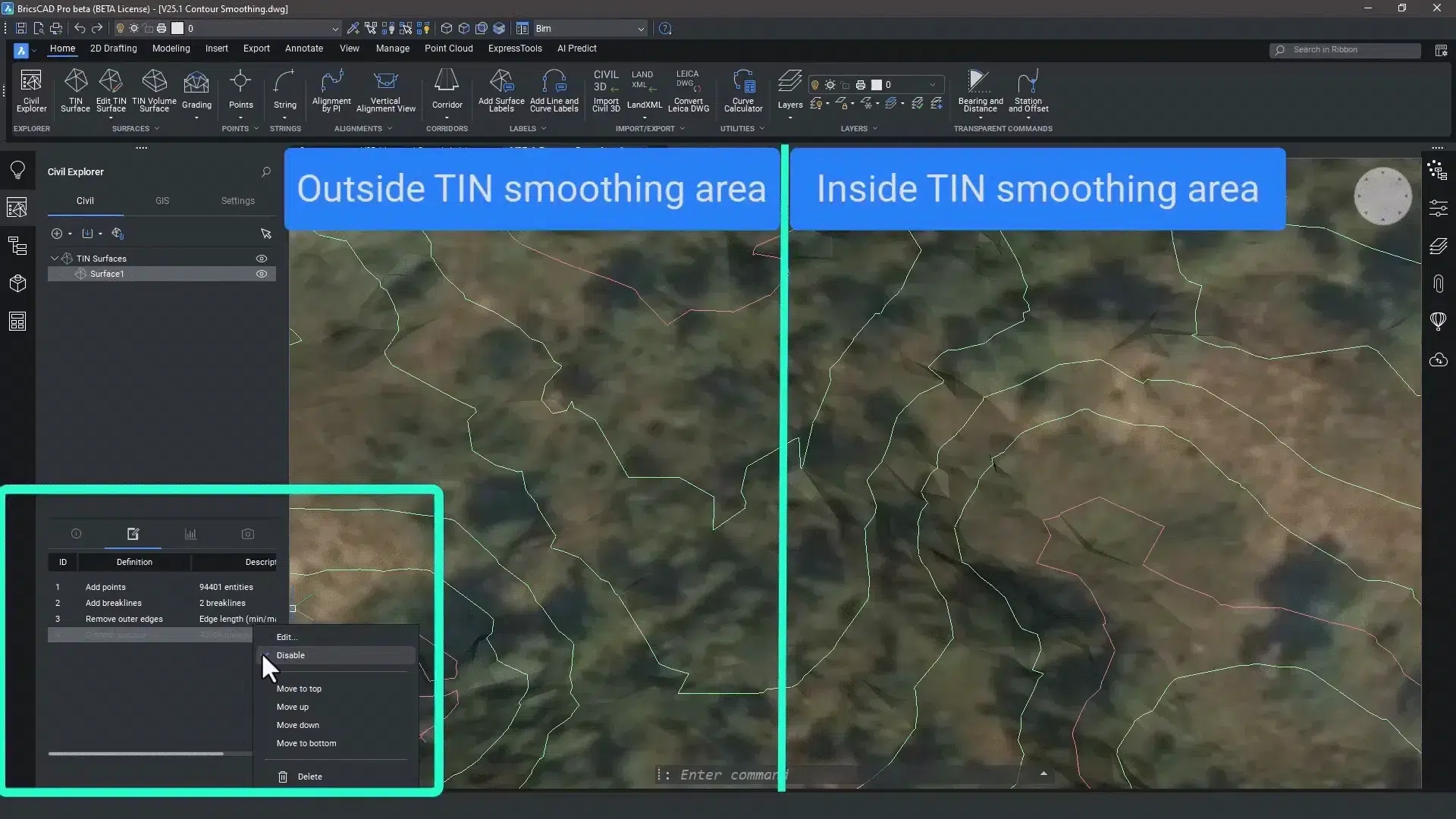Open the GIS tab in Civil Explorer
Image resolution: width=1456 pixels, height=819 pixels.
click(162, 201)
